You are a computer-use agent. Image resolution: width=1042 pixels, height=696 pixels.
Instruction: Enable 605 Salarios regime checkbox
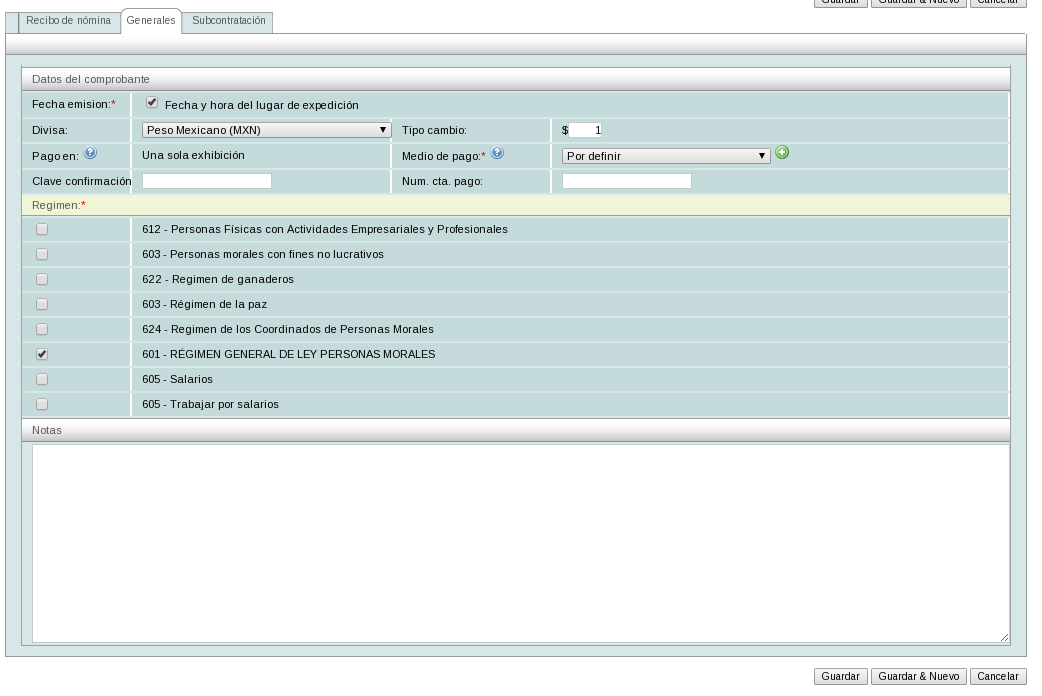click(x=42, y=379)
